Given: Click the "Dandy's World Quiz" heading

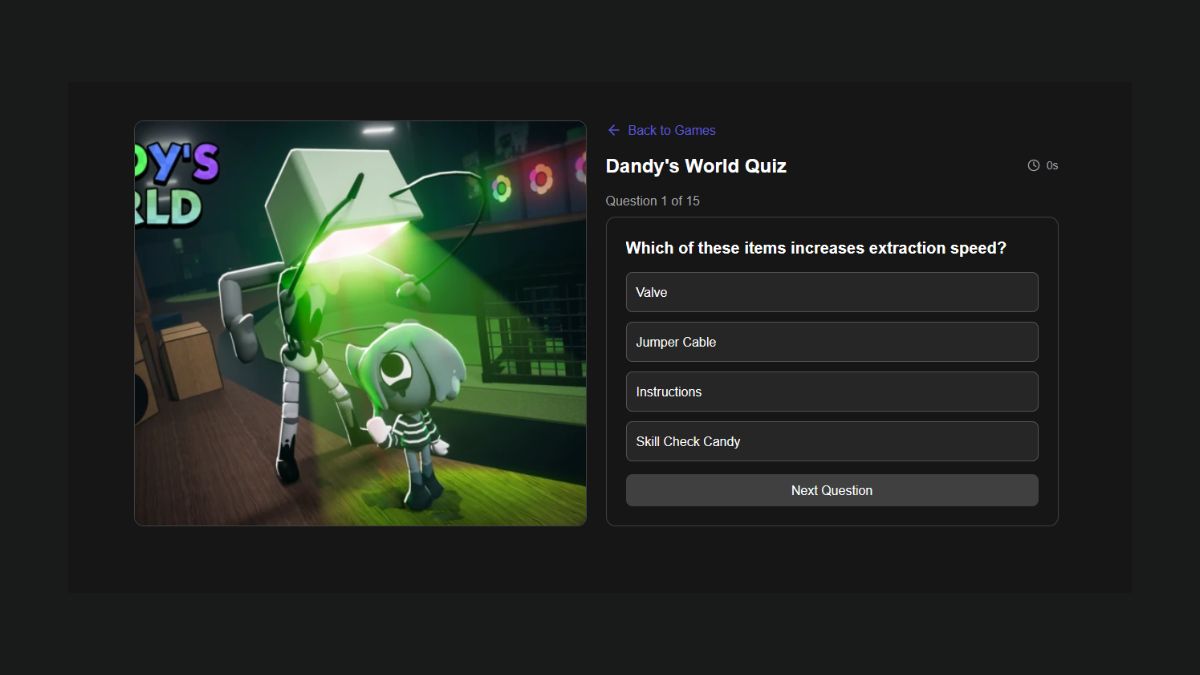Looking at the screenshot, I should point(697,166).
